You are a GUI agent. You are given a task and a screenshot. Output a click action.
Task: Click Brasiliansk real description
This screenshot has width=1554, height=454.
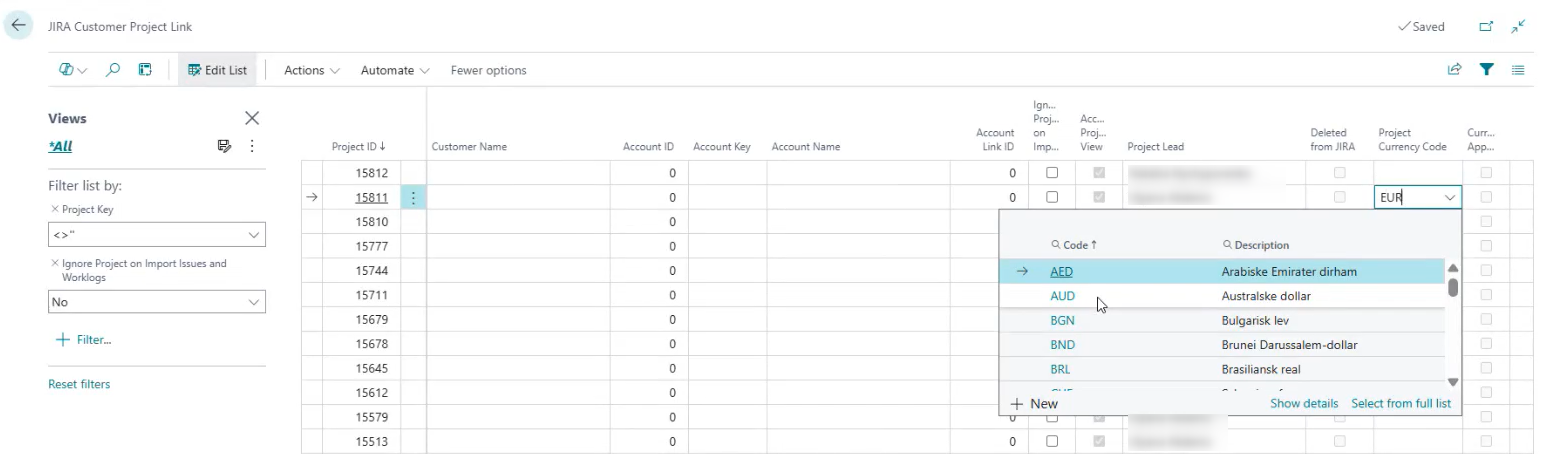pyautogui.click(x=1261, y=369)
